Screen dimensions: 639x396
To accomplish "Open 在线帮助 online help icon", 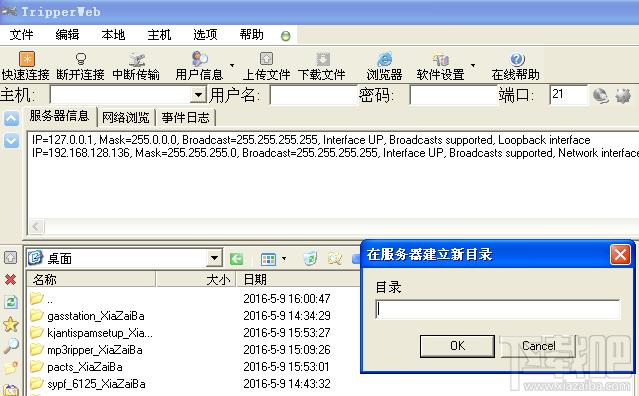I will pos(517,59).
